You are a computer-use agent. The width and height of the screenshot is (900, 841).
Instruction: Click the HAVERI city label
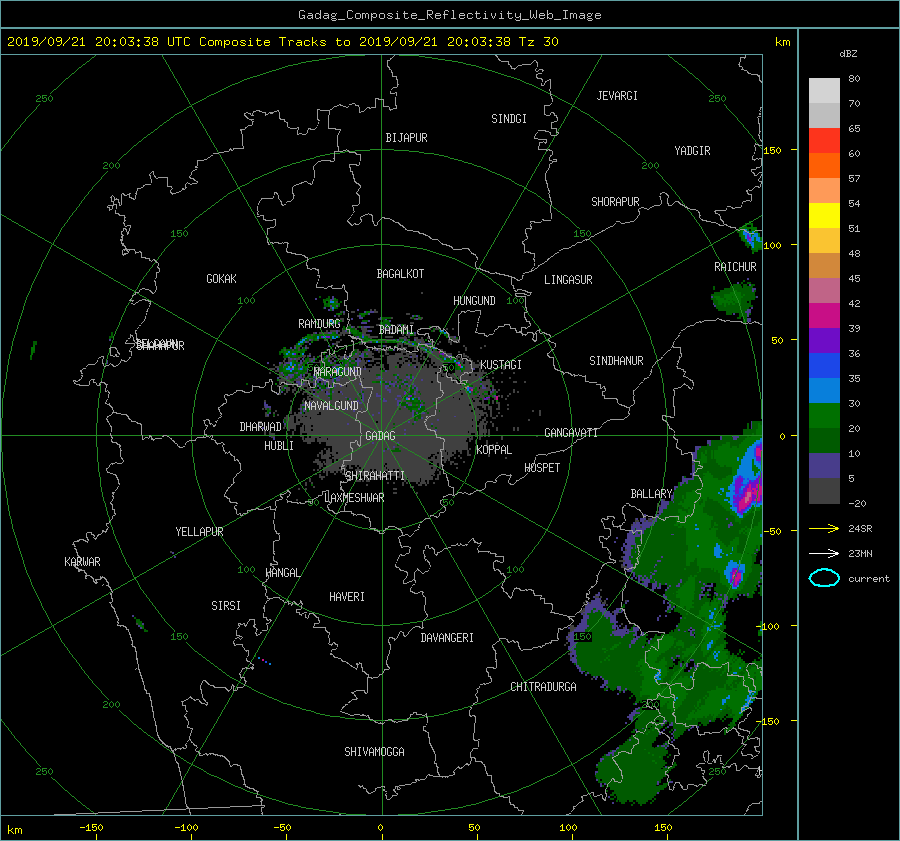347,597
